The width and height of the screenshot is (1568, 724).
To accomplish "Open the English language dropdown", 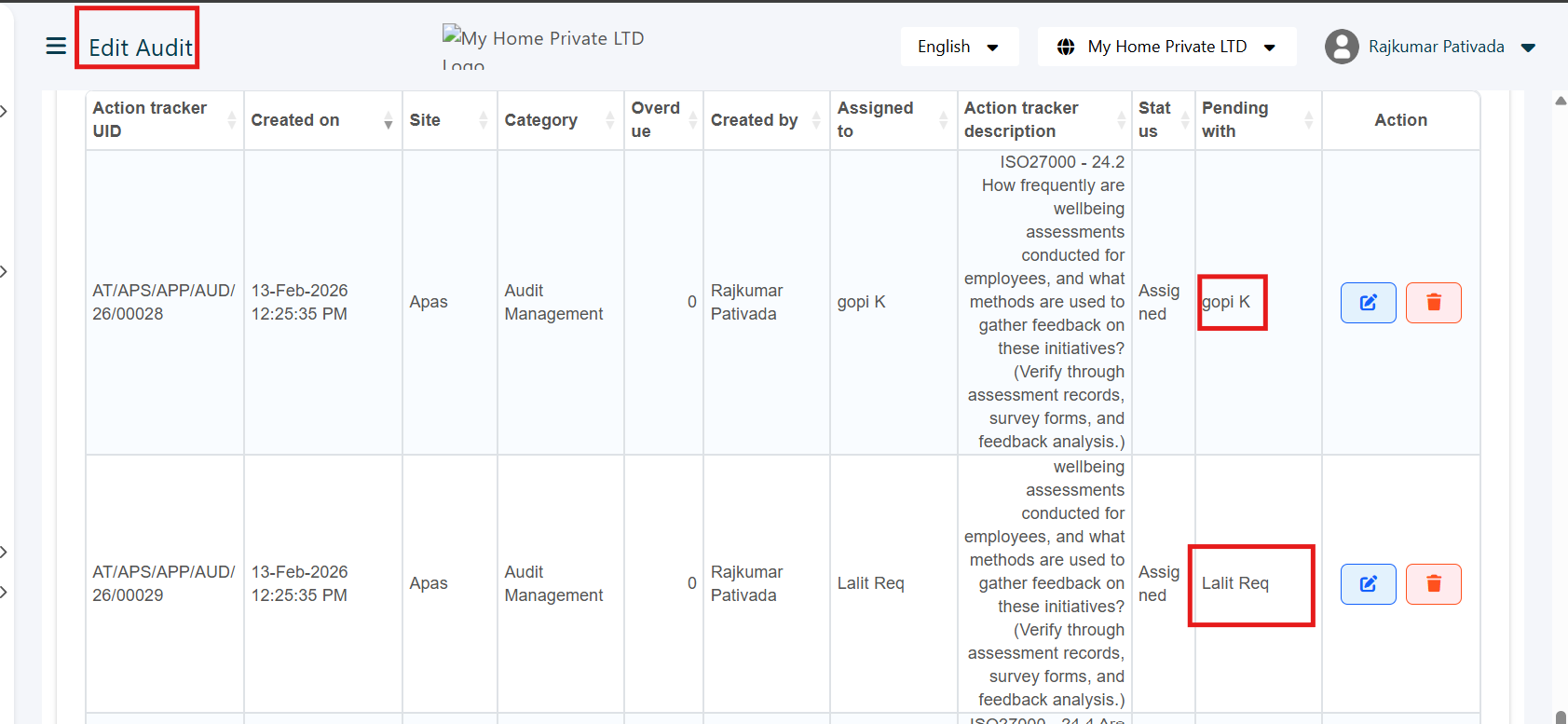I will coord(959,47).
